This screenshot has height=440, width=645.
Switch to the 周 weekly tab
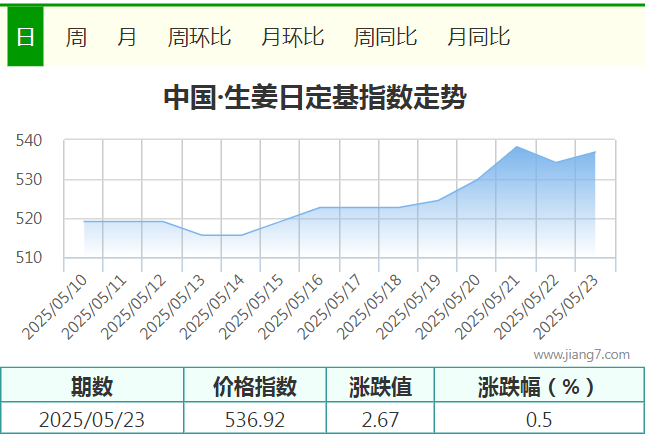click(x=76, y=38)
